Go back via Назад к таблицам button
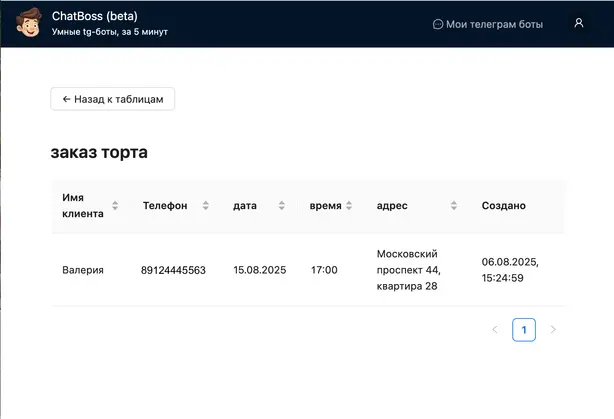 pos(113,99)
